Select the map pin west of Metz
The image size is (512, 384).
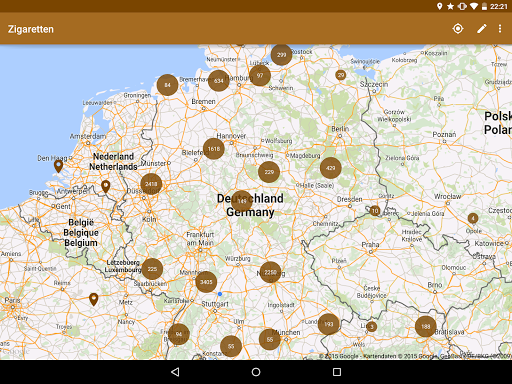click(x=94, y=299)
